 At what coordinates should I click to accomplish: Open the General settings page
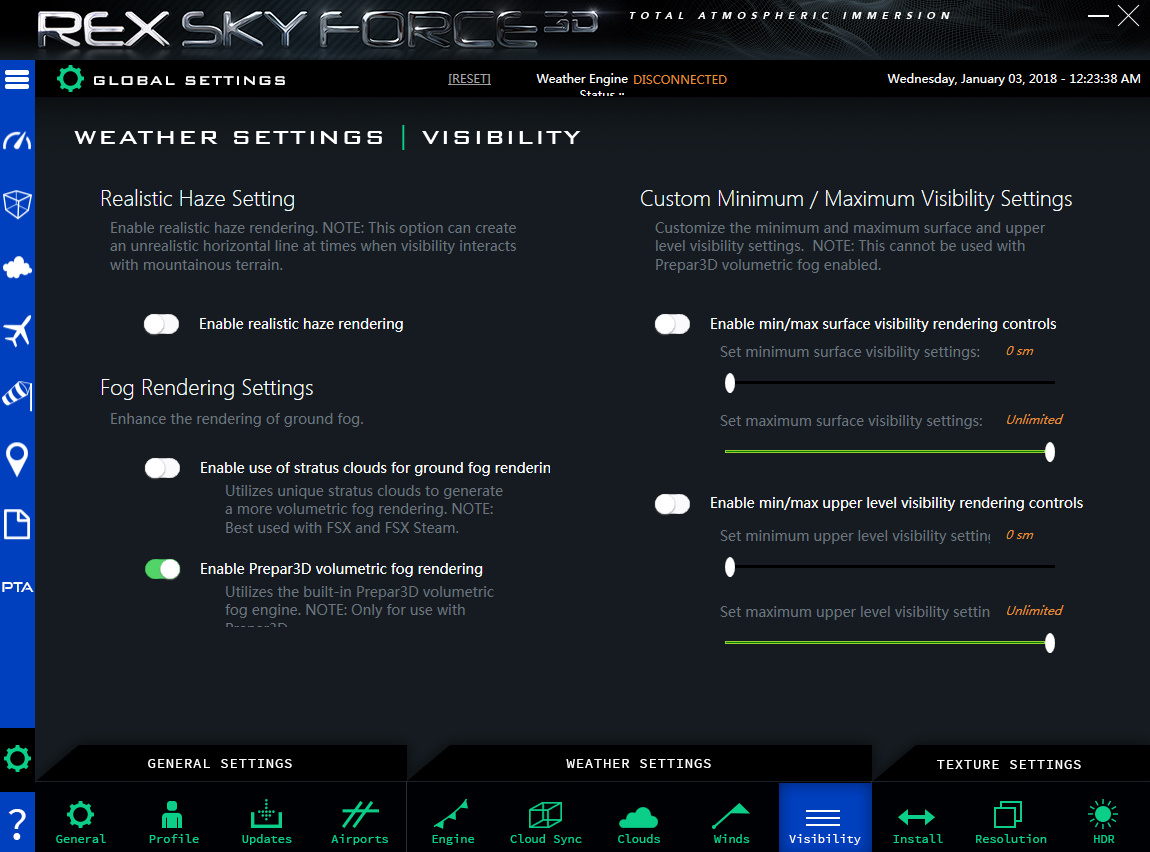point(81,822)
